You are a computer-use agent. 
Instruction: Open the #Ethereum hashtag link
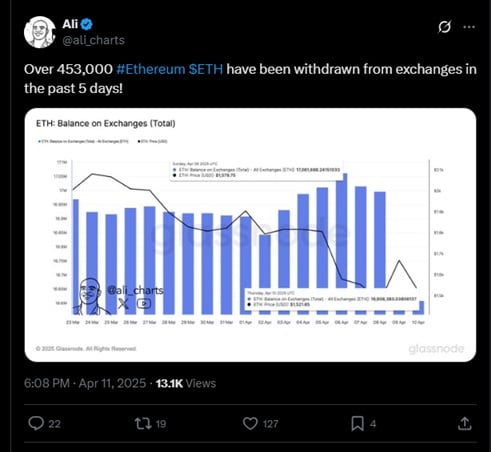150,69
